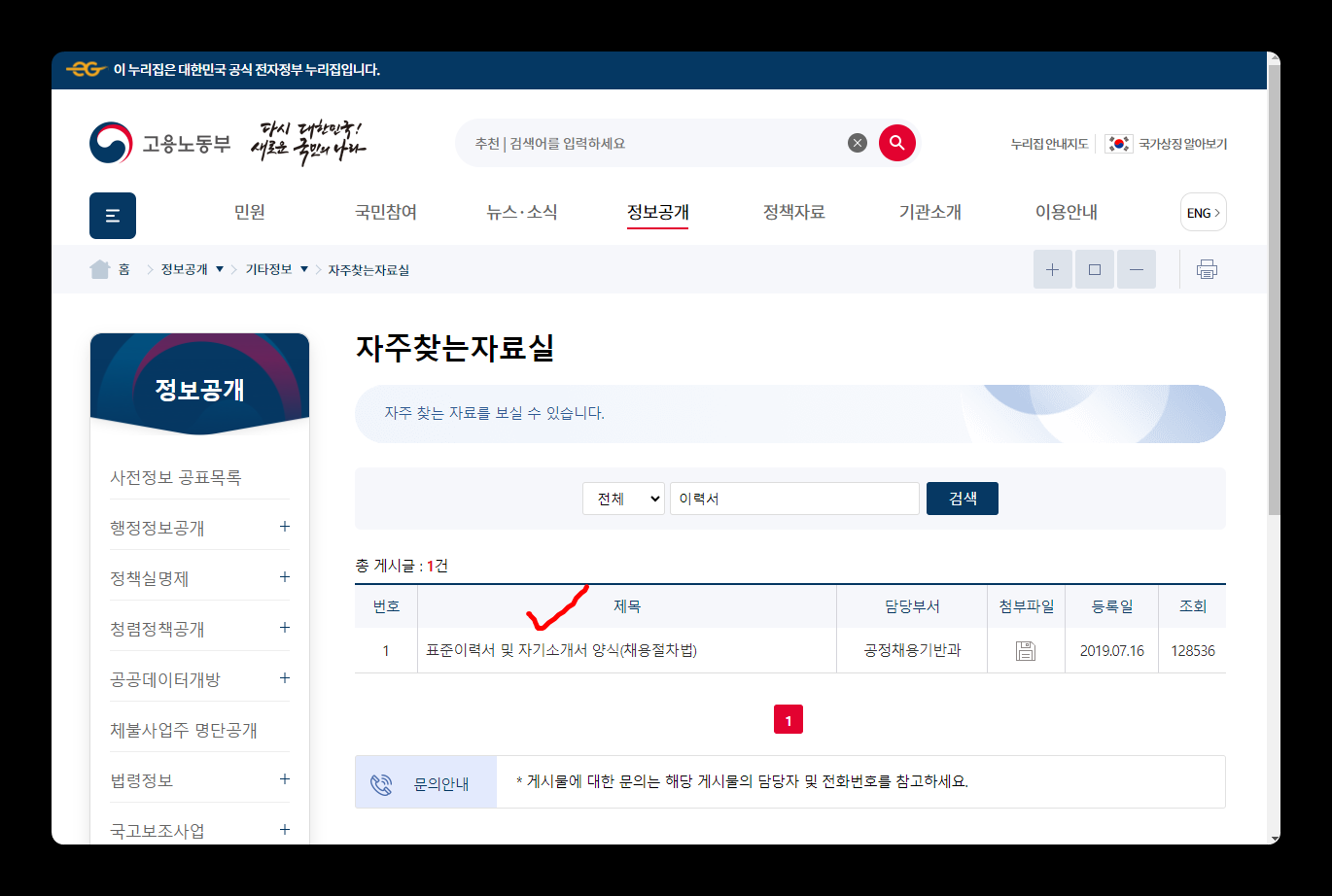
Task: Click the Korean flag icon
Action: pyautogui.click(x=1119, y=144)
